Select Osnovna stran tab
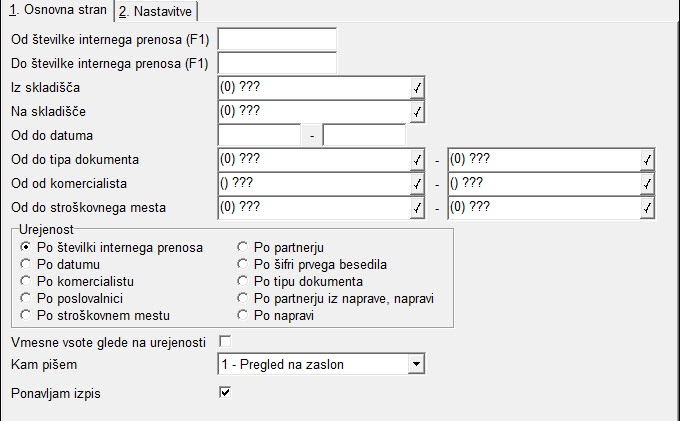The height and width of the screenshot is (421, 680). click(x=58, y=10)
